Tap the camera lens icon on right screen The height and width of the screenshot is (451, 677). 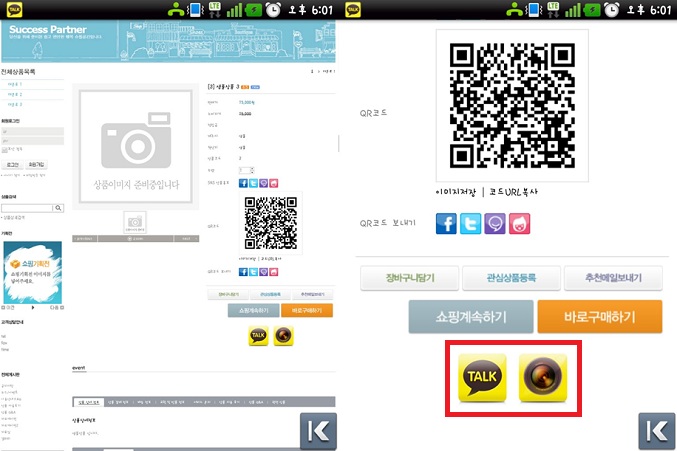coord(543,378)
